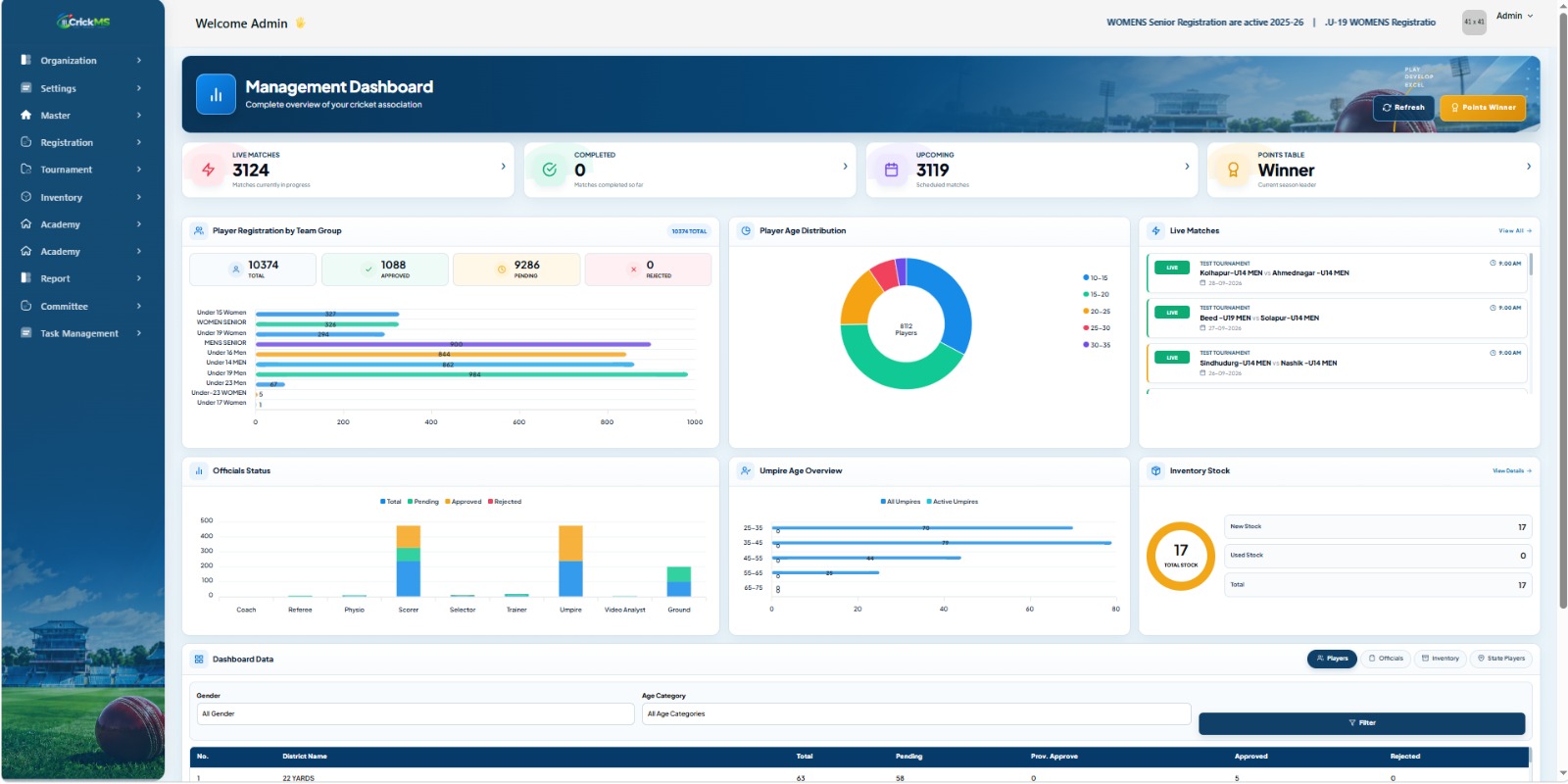Click the Inventory Stock panel icon

(1156, 471)
